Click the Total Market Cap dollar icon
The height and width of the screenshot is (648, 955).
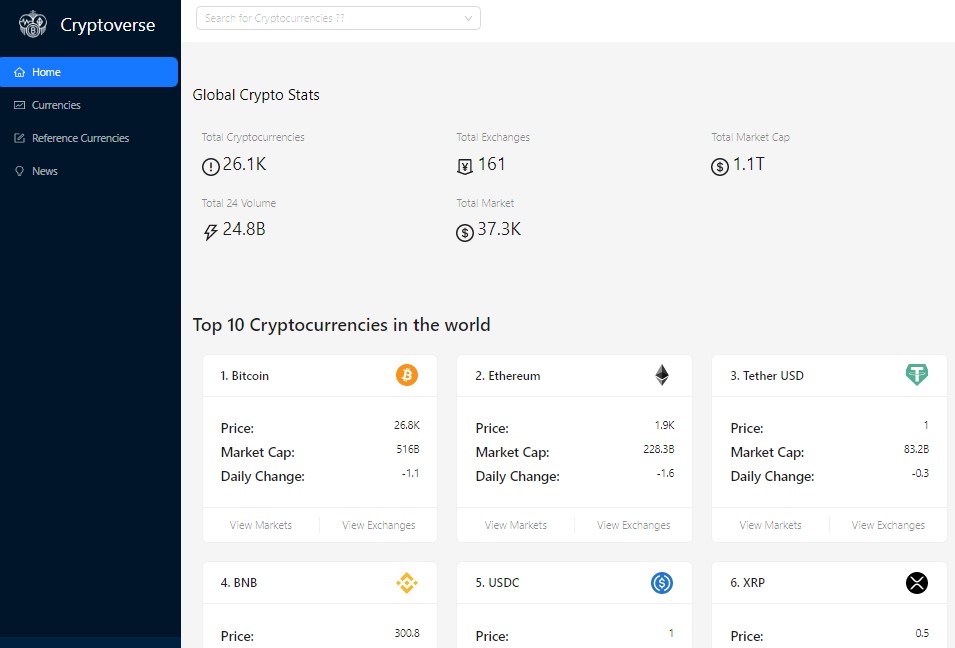(x=720, y=167)
